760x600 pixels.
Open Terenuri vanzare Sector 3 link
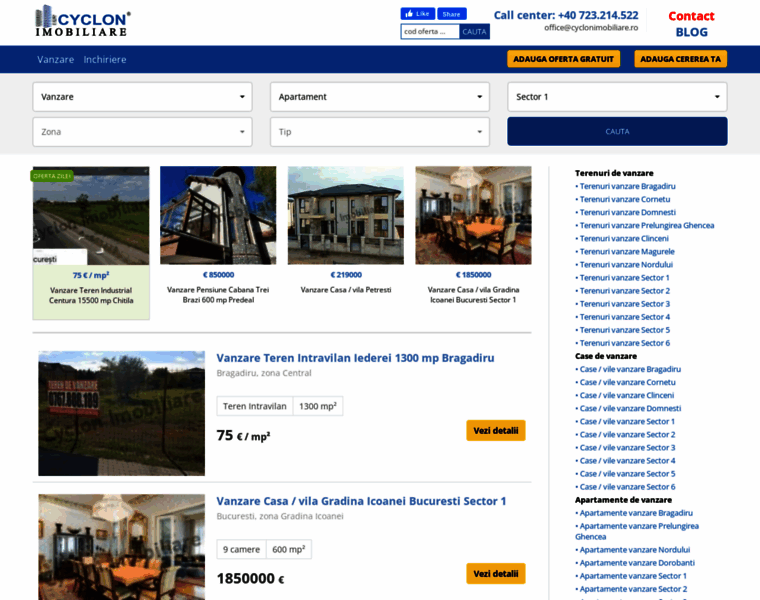click(x=623, y=304)
